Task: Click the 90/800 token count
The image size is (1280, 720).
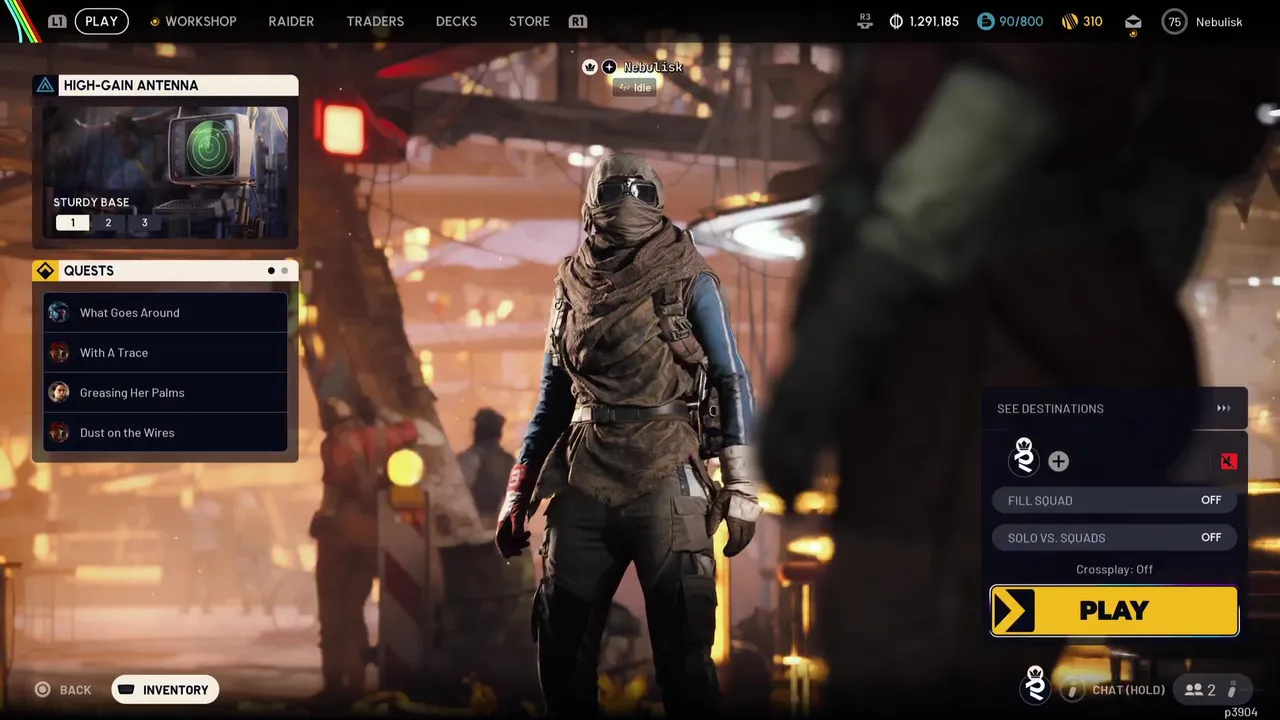Action: point(1020,21)
